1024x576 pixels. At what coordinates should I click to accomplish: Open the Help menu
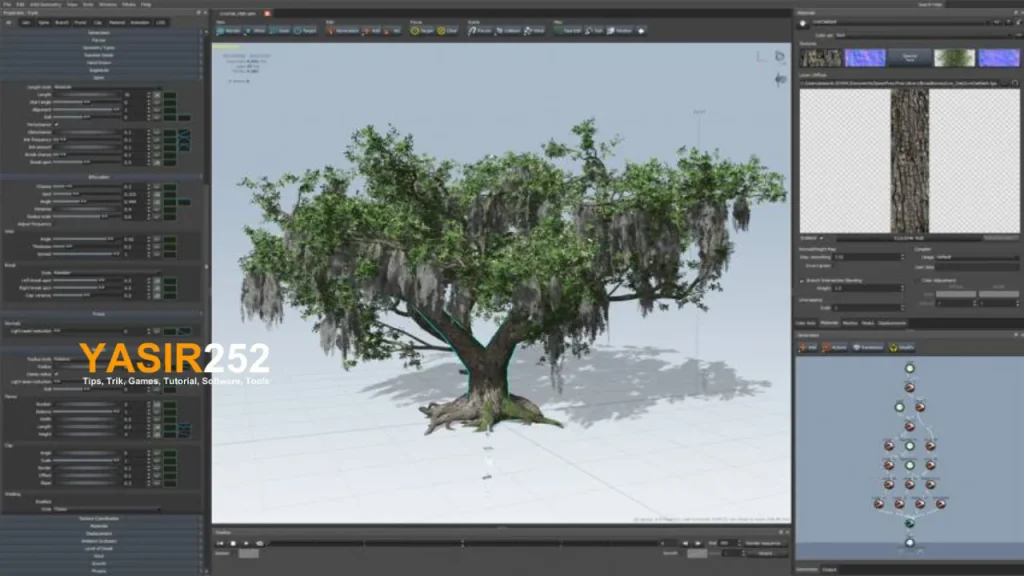[x=146, y=4]
